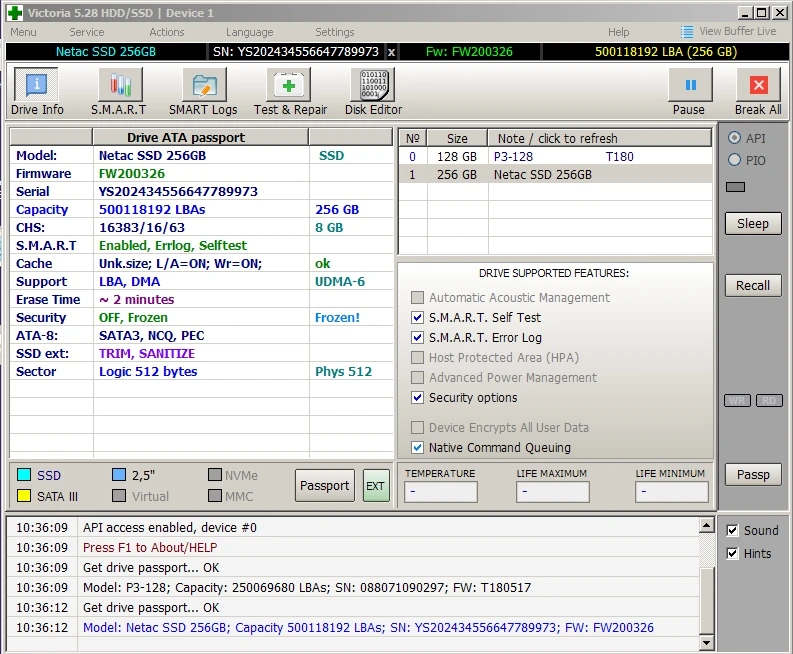Toggle the Hints checkbox
The image size is (793, 654).
pyautogui.click(x=732, y=553)
